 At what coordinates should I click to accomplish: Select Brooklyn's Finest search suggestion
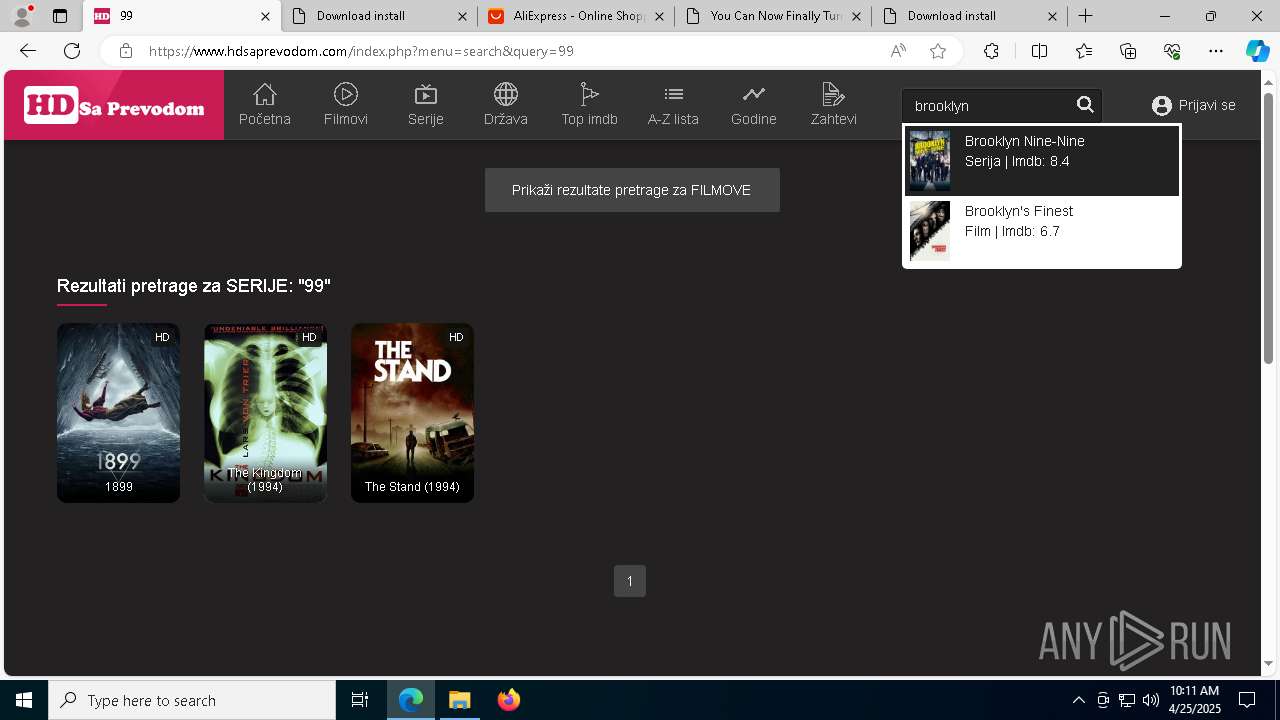[1042, 231]
